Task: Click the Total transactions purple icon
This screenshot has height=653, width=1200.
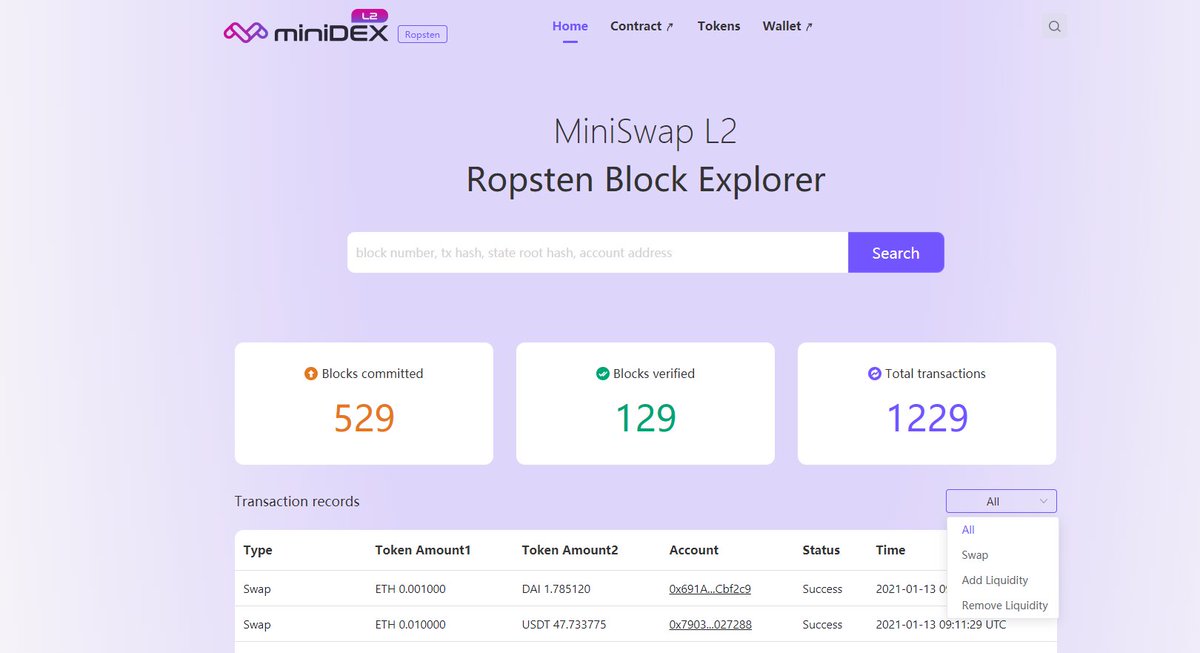Action: point(875,374)
